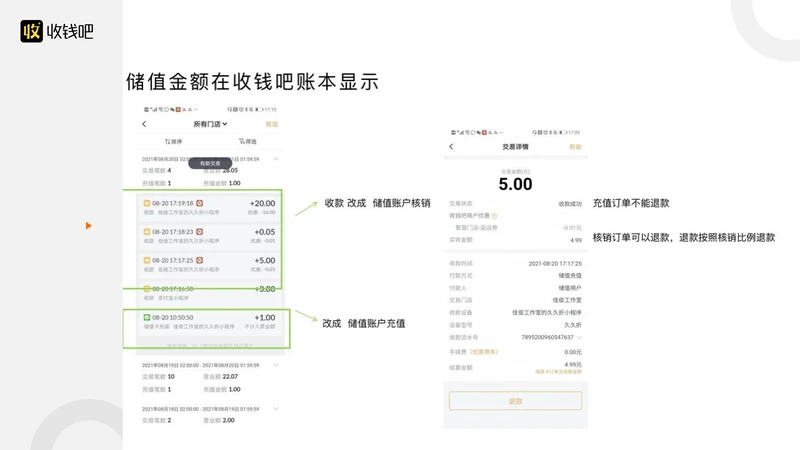Open the 排序 sort option
The image size is (800, 450).
coord(173,141)
